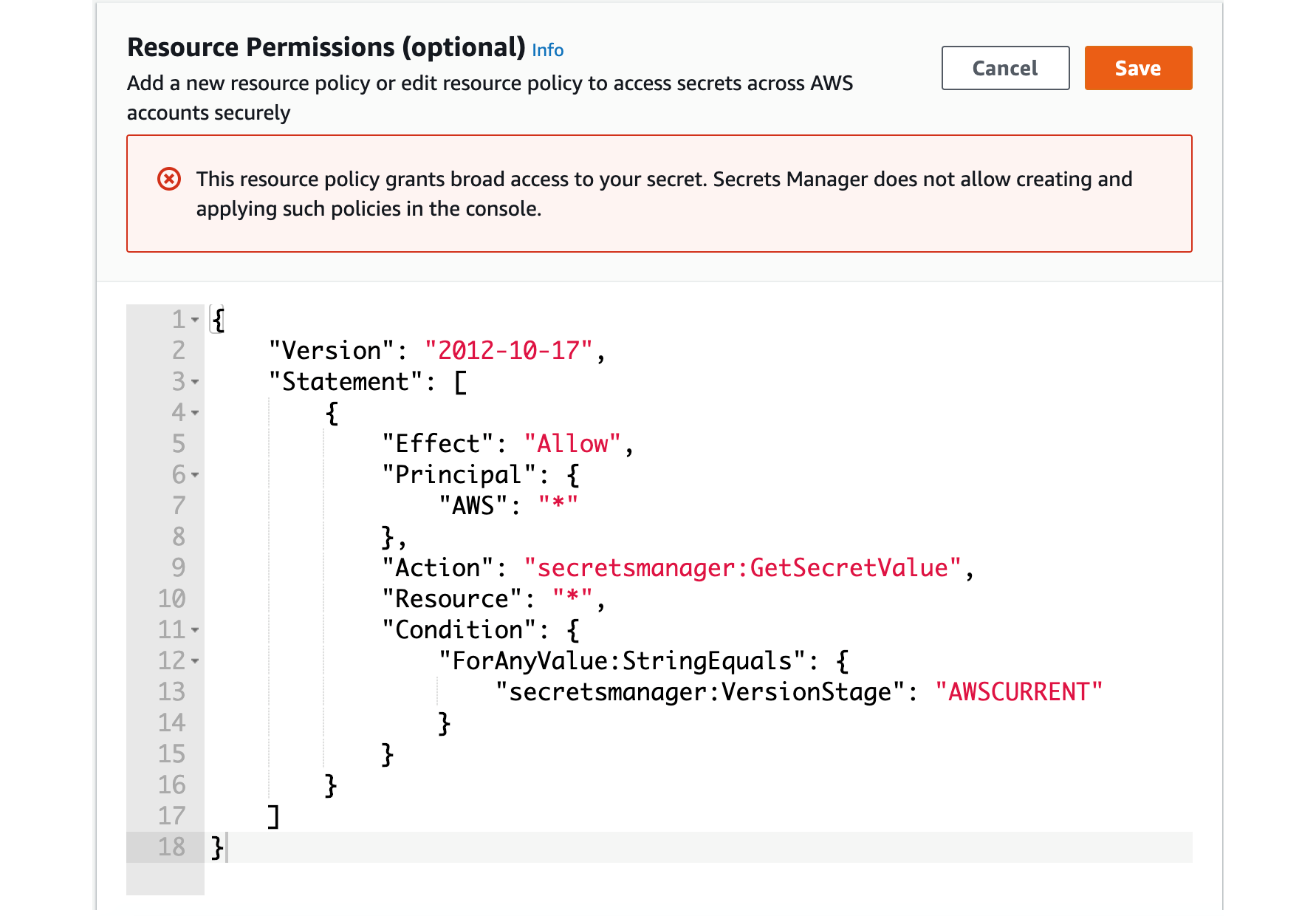This screenshot has width=1316, height=916.
Task: Open the Info link next to Resource Permissions
Action: [x=548, y=49]
